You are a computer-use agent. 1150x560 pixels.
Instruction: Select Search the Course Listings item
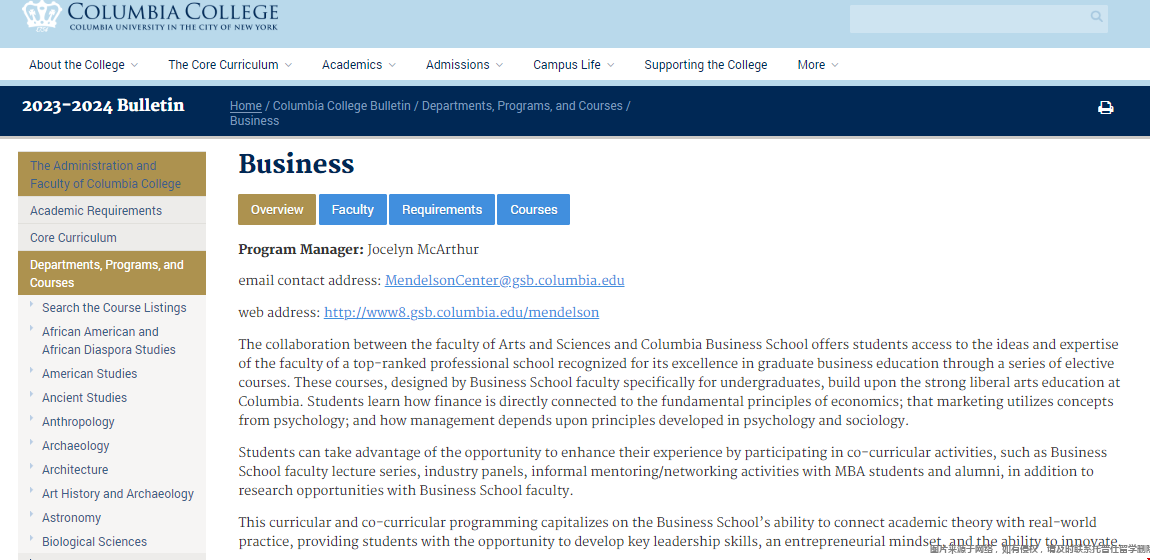point(114,308)
